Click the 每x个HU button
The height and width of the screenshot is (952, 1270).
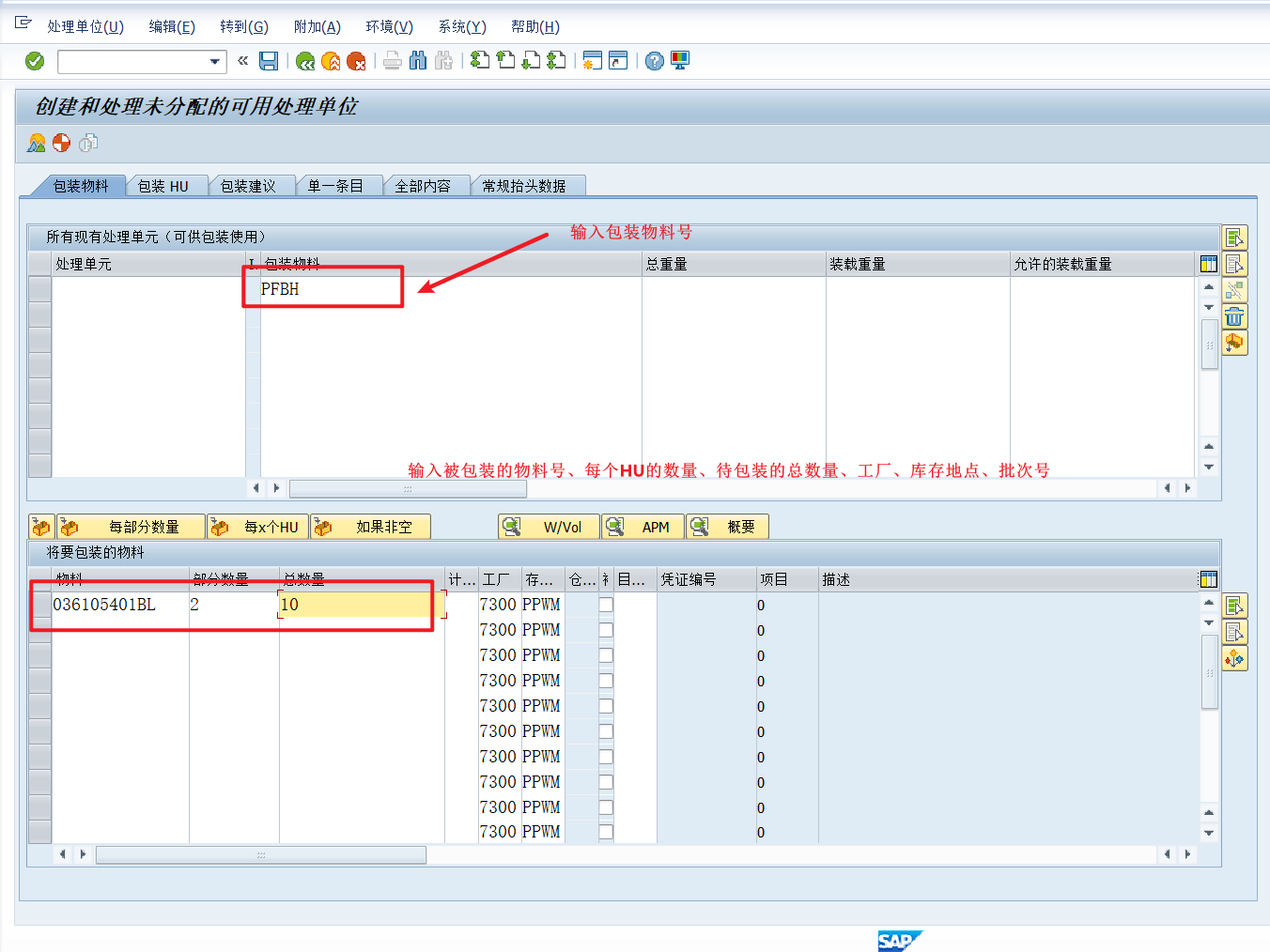[x=258, y=527]
